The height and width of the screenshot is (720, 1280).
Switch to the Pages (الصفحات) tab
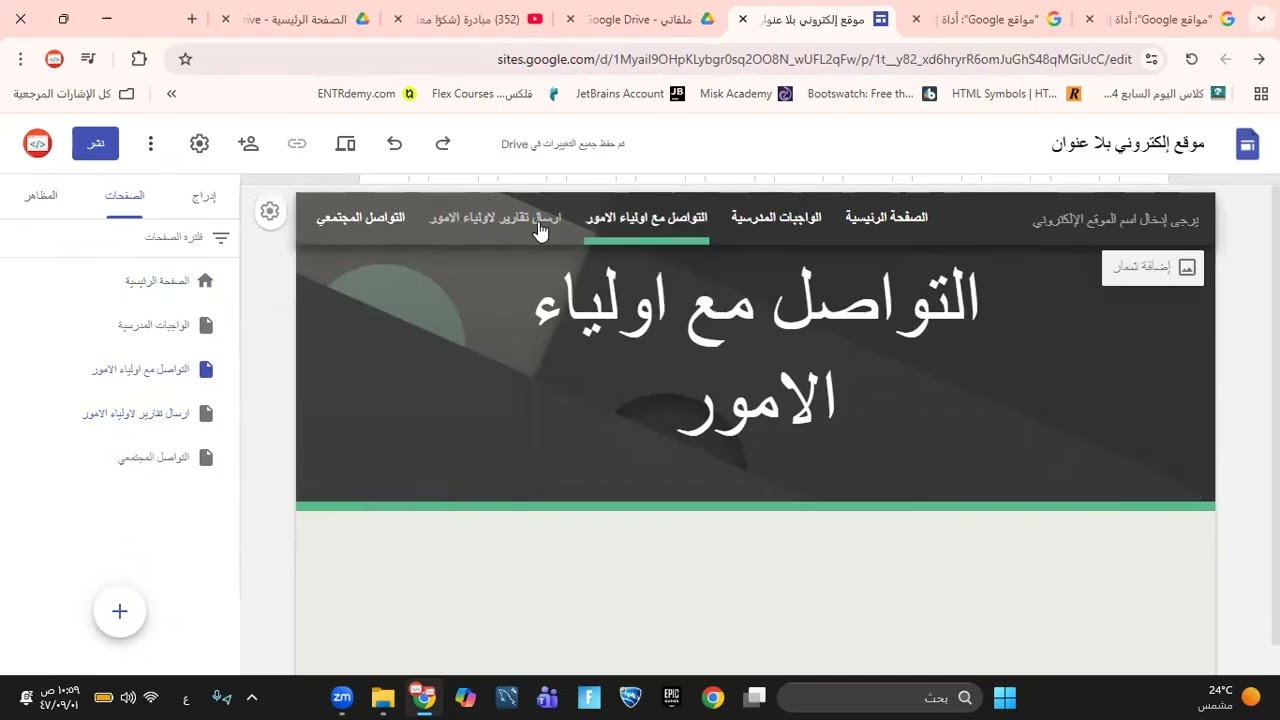pyautogui.click(x=124, y=196)
